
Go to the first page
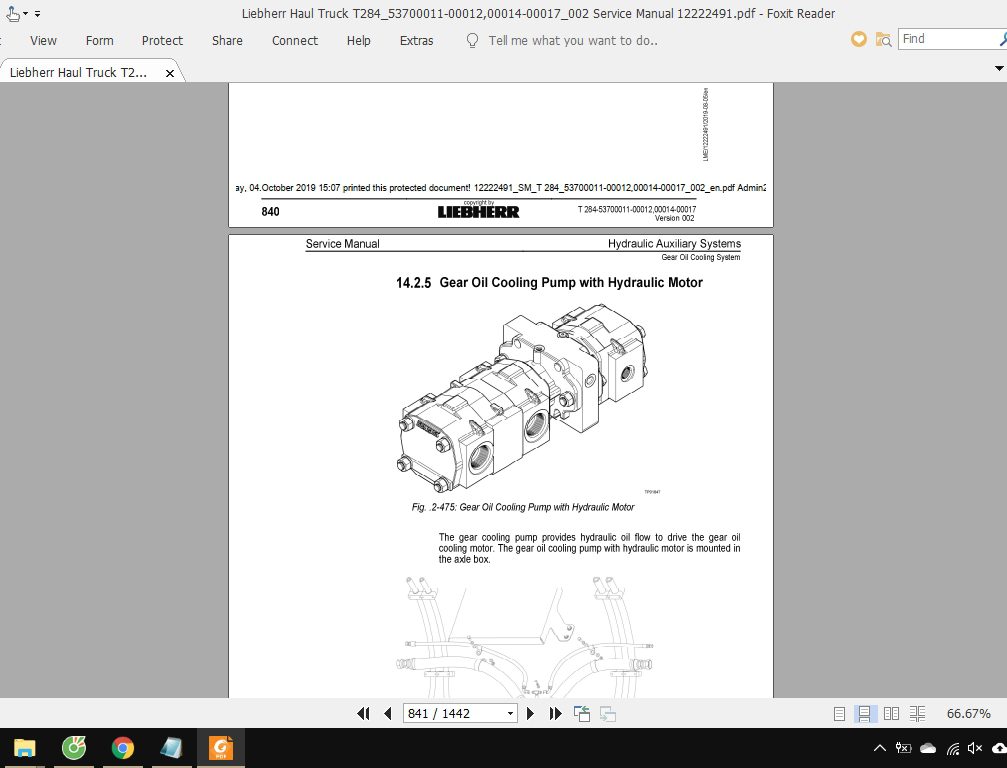click(363, 713)
